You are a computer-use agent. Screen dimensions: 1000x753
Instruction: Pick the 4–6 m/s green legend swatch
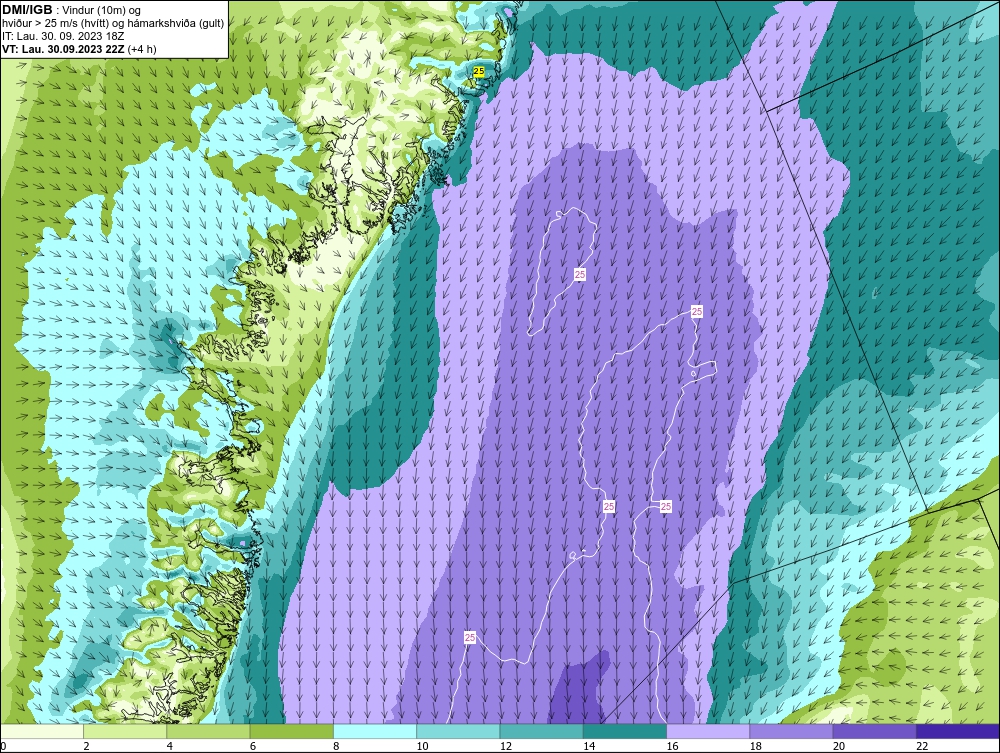pyautogui.click(x=209, y=731)
